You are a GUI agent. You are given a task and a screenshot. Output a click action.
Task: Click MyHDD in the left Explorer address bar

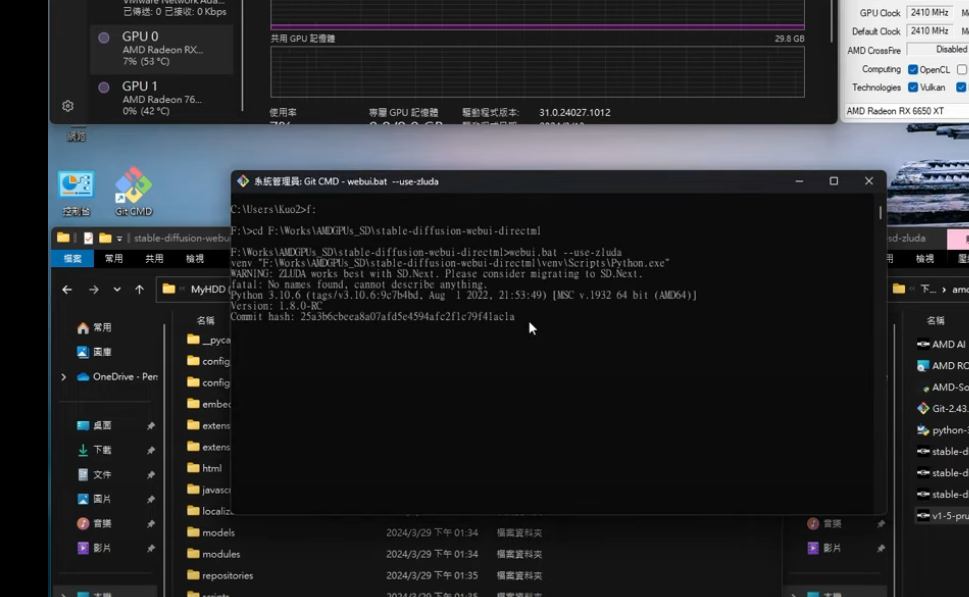coord(208,289)
